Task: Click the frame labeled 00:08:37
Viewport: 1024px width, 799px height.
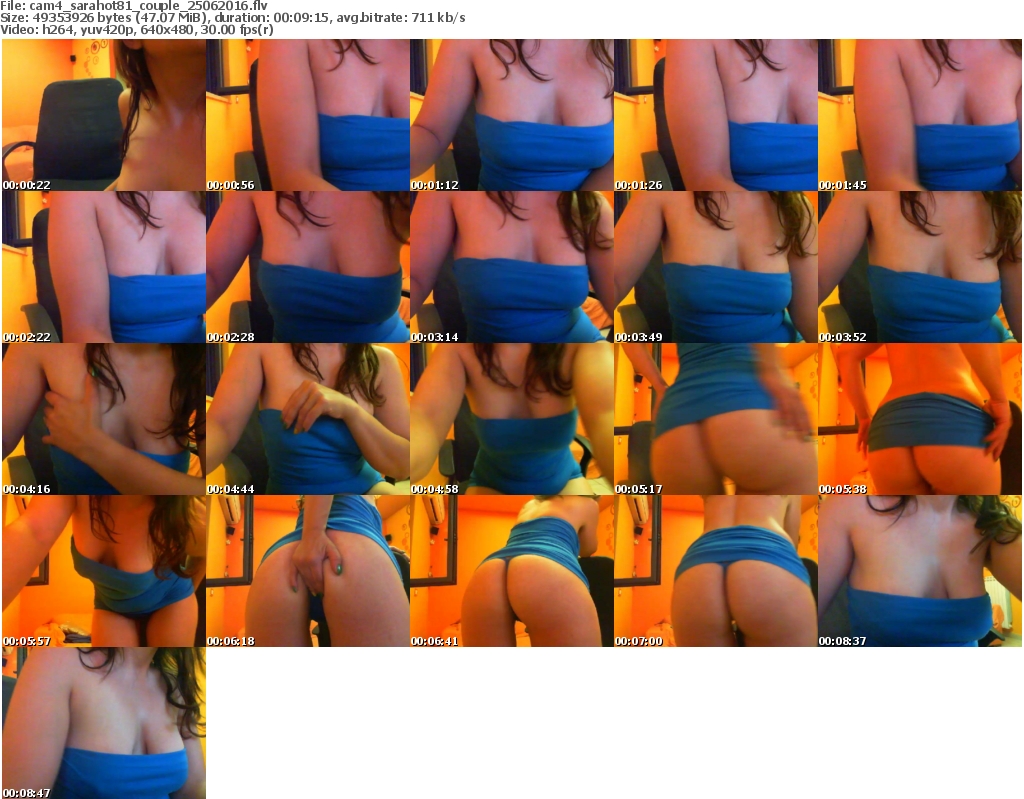Action: coord(920,571)
